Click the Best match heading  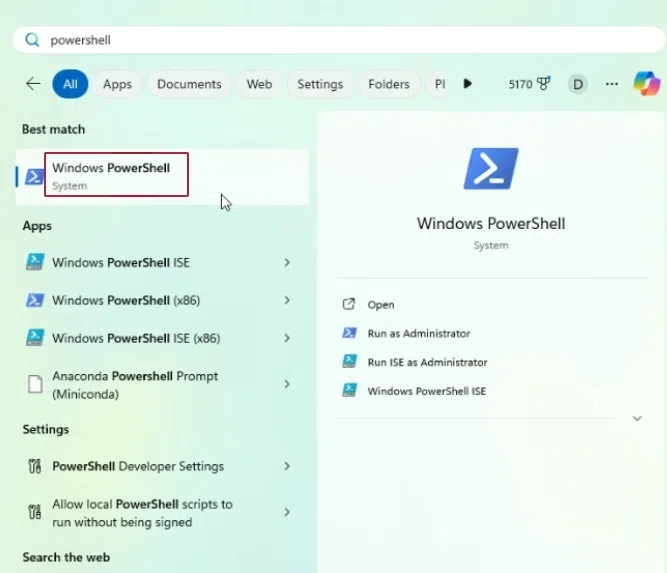pyautogui.click(x=54, y=129)
